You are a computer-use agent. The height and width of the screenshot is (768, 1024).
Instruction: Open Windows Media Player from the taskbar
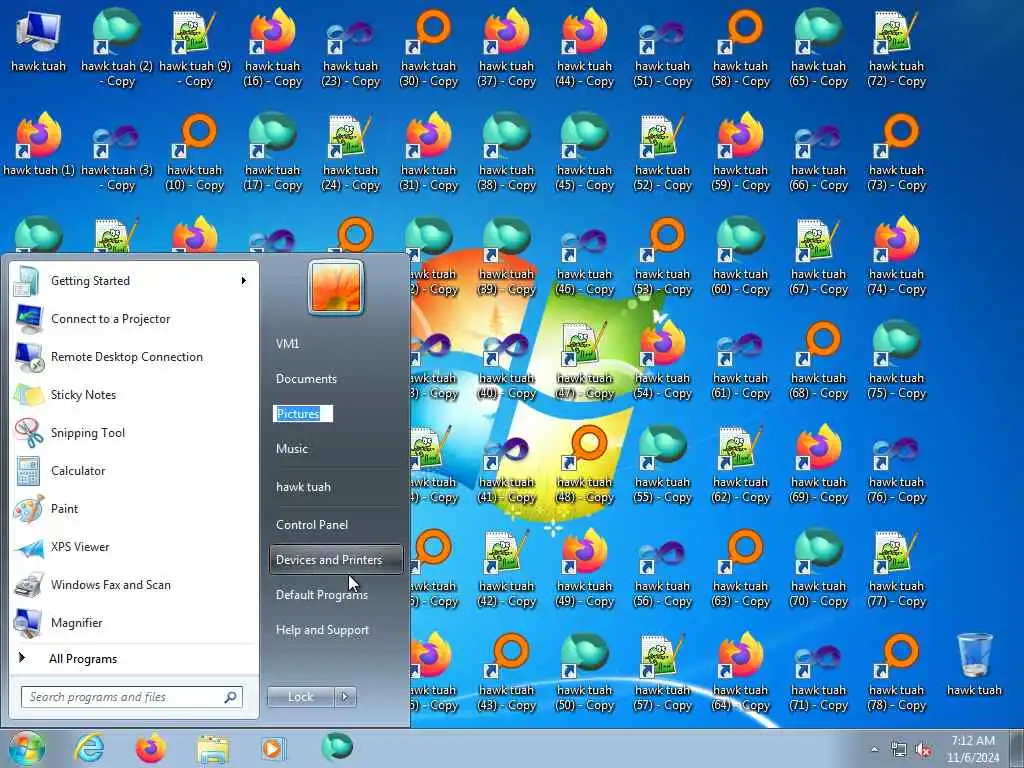tap(273, 748)
